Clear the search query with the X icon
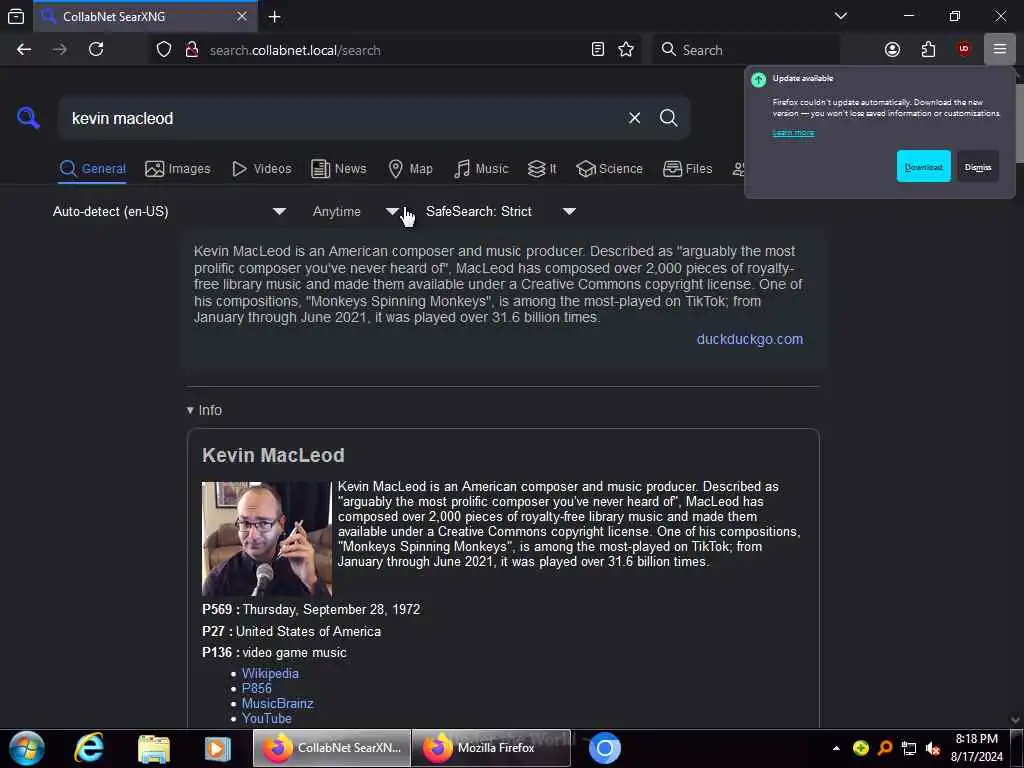 coord(634,118)
